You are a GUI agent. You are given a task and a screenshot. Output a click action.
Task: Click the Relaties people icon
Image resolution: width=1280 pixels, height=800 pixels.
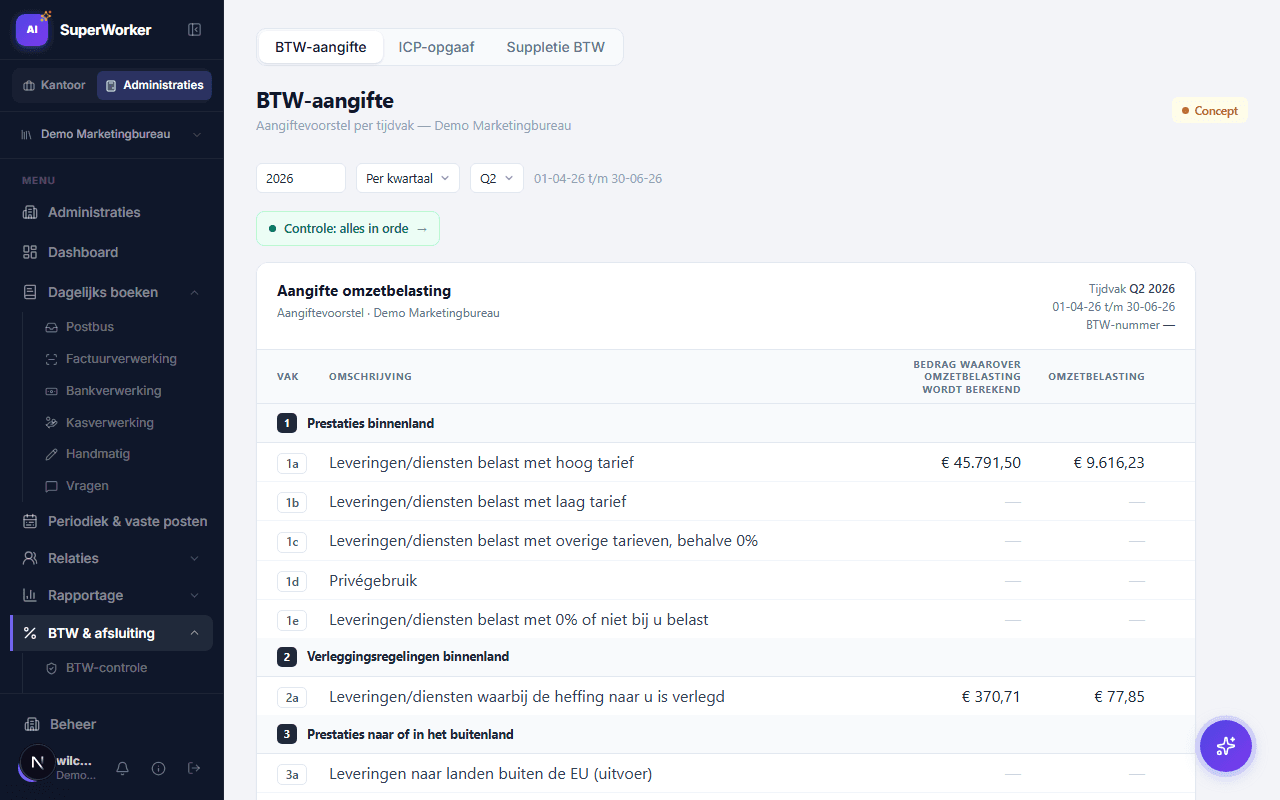(x=30, y=558)
